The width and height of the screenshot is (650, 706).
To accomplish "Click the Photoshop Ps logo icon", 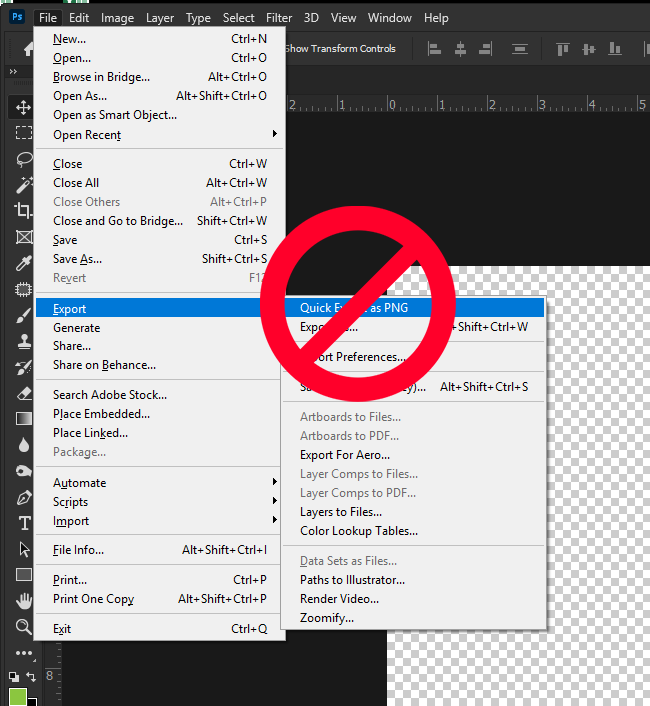I will 17,17.
